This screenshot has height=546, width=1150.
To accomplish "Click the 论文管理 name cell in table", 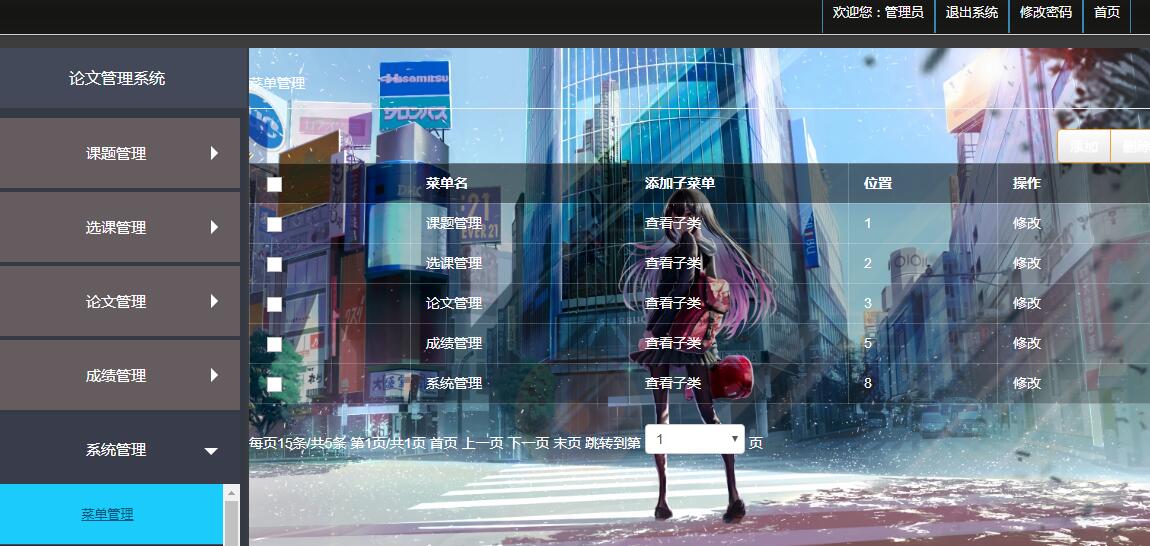I will 454,303.
